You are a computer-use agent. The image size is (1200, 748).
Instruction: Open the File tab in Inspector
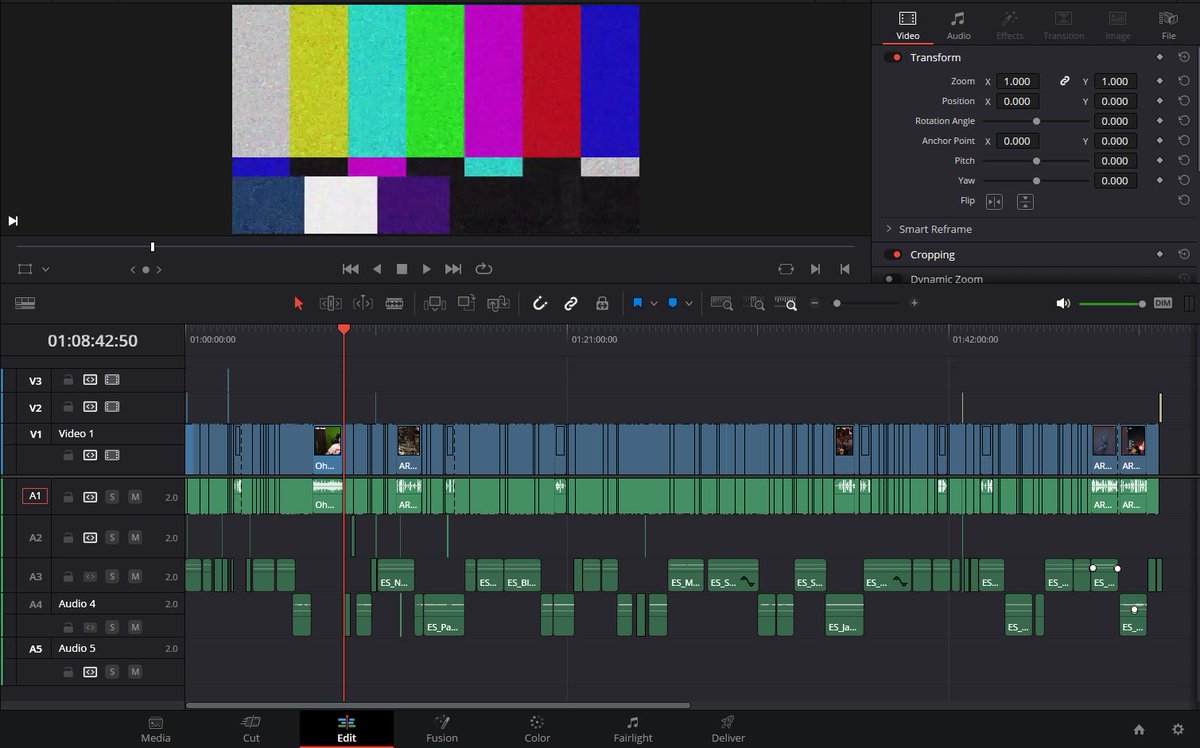click(1169, 25)
